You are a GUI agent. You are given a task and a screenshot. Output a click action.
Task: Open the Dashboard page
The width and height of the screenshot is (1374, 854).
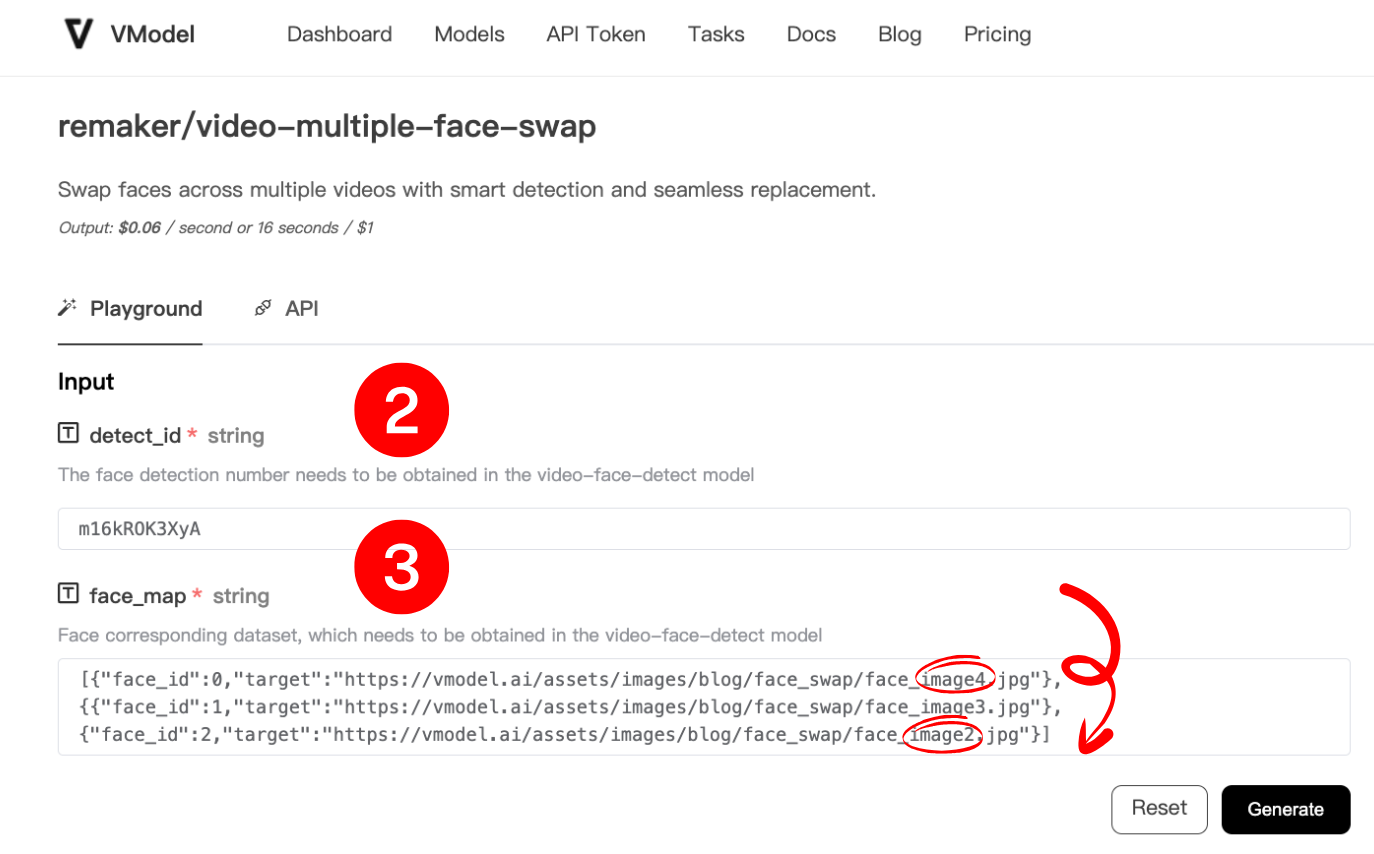point(339,34)
